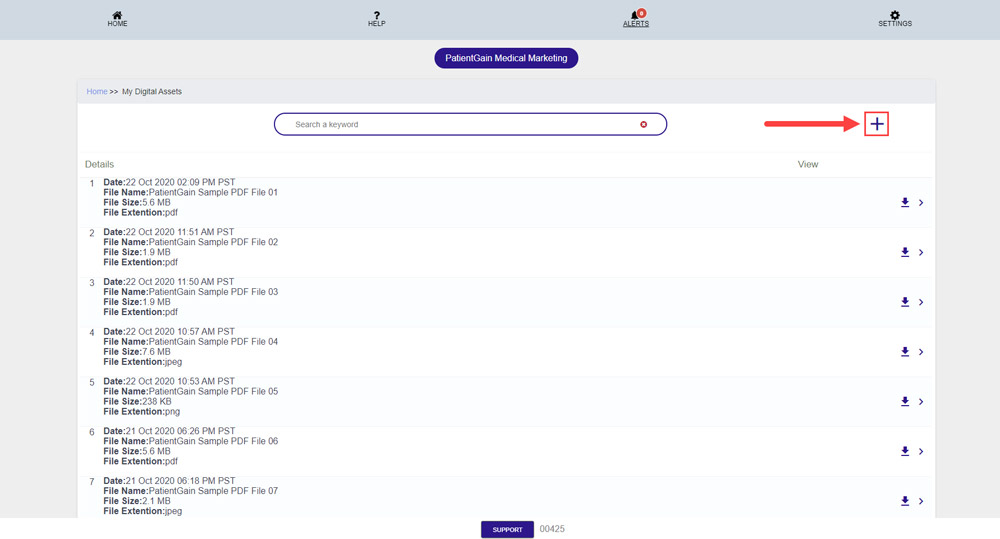Expand details chevron for File 01
The width and height of the screenshot is (1000, 539).
point(921,202)
